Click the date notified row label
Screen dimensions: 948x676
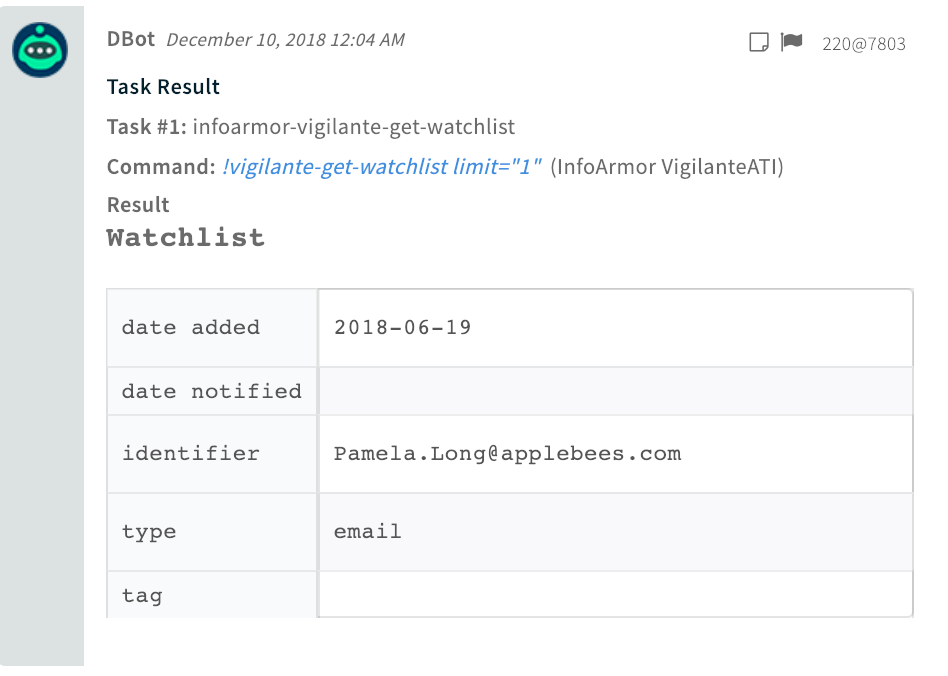(211, 391)
